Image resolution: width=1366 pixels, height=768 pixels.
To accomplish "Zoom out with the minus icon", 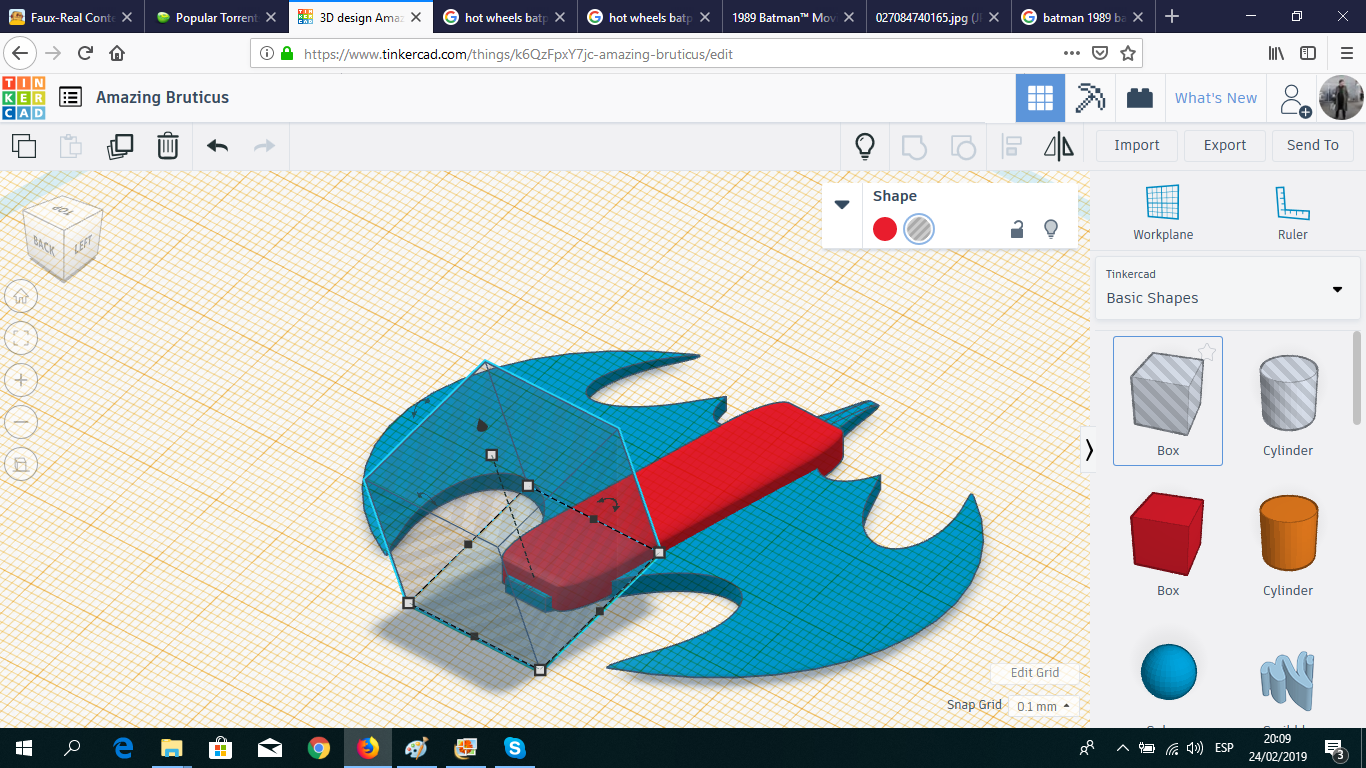I will (x=21, y=422).
